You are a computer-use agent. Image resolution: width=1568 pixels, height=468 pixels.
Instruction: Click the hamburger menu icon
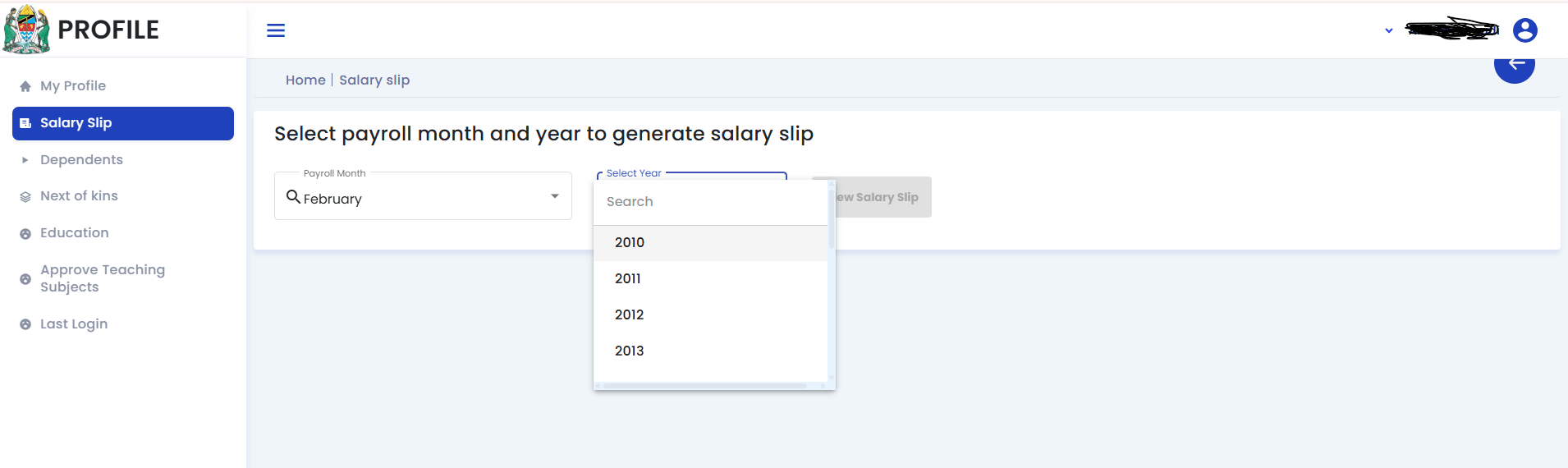(x=276, y=30)
